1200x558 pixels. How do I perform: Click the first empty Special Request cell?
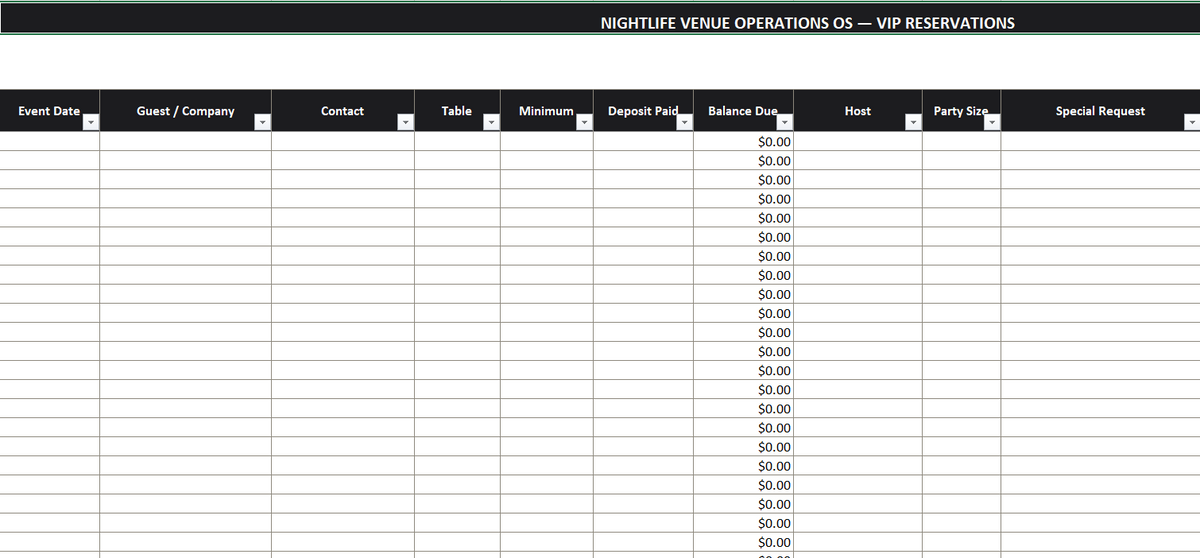(x=1100, y=142)
